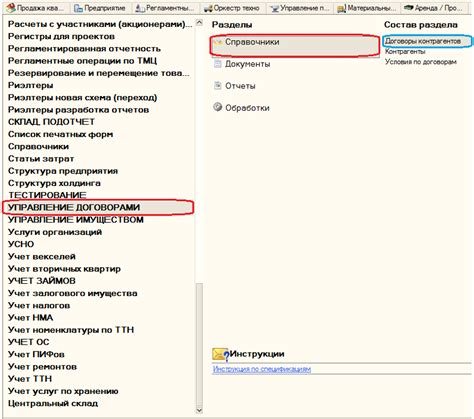Select Список печатных форм
This screenshot has width=474, height=419.
pos(60,134)
